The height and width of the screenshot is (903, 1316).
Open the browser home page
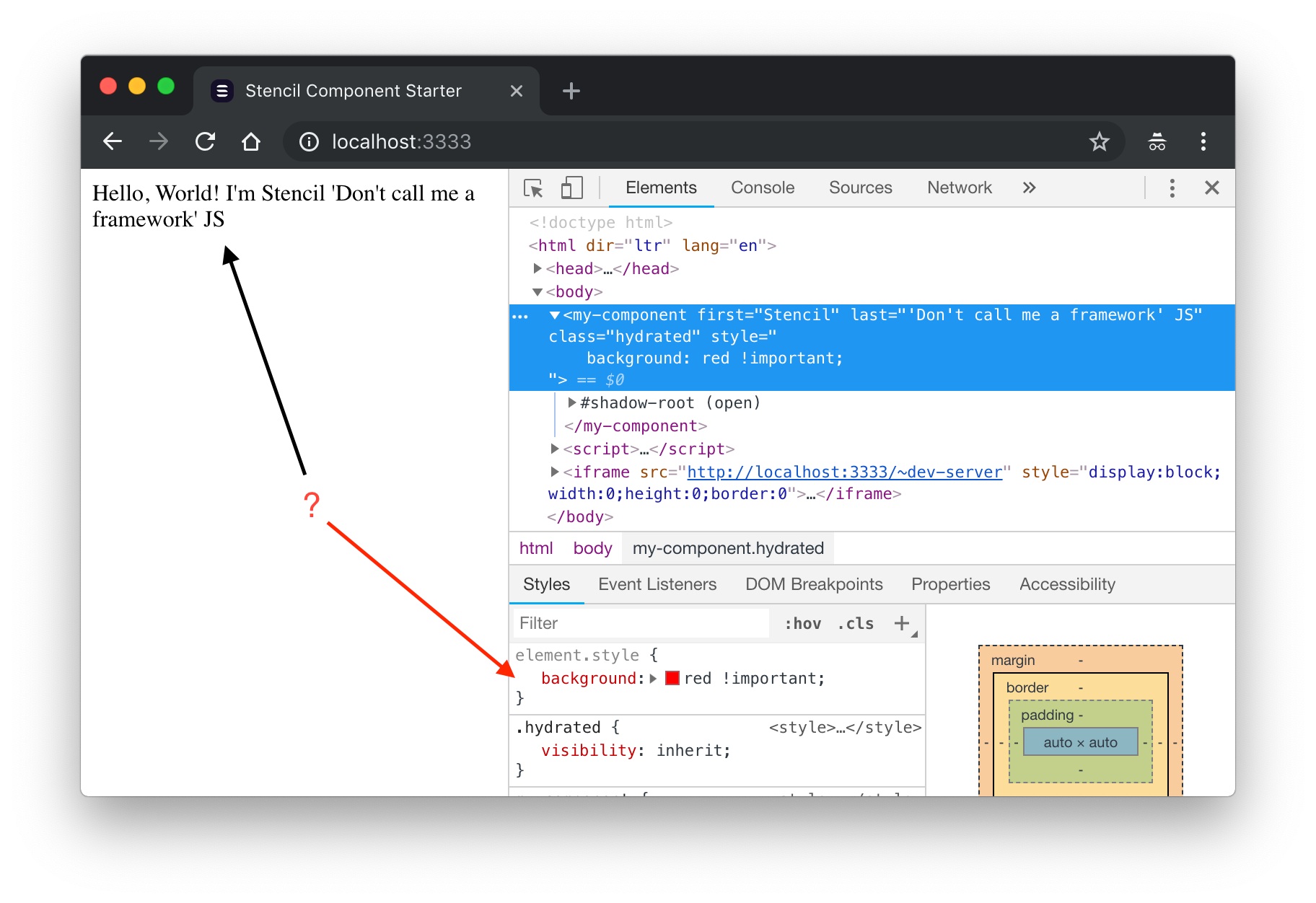point(251,141)
